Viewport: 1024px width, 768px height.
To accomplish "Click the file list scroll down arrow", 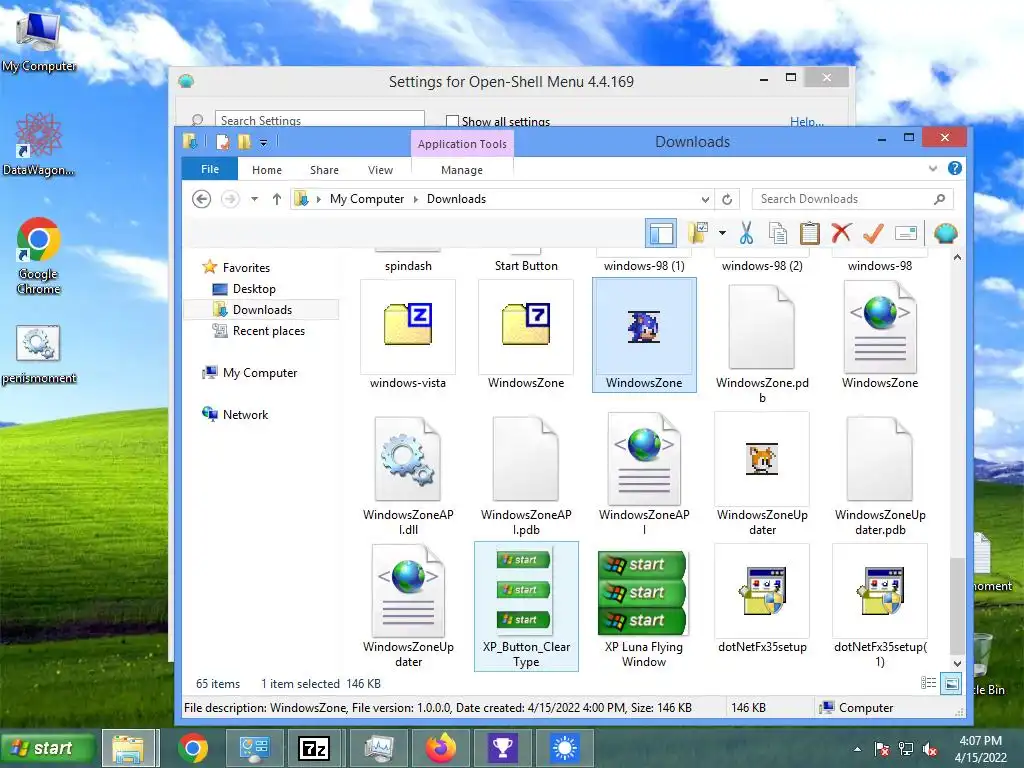I will coord(957,663).
